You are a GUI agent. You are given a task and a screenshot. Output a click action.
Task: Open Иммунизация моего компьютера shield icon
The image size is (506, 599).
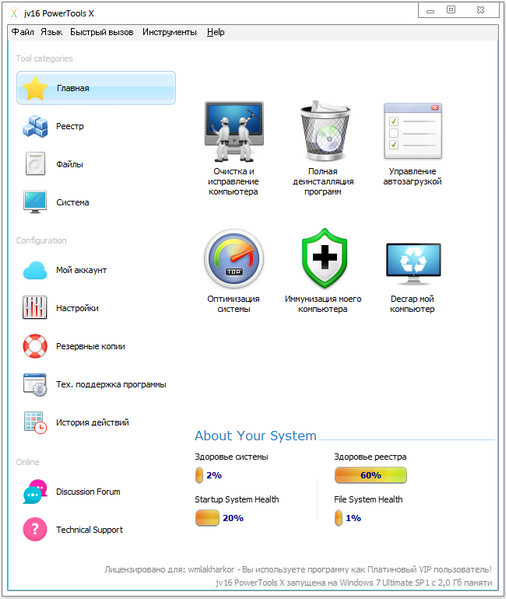[x=325, y=258]
